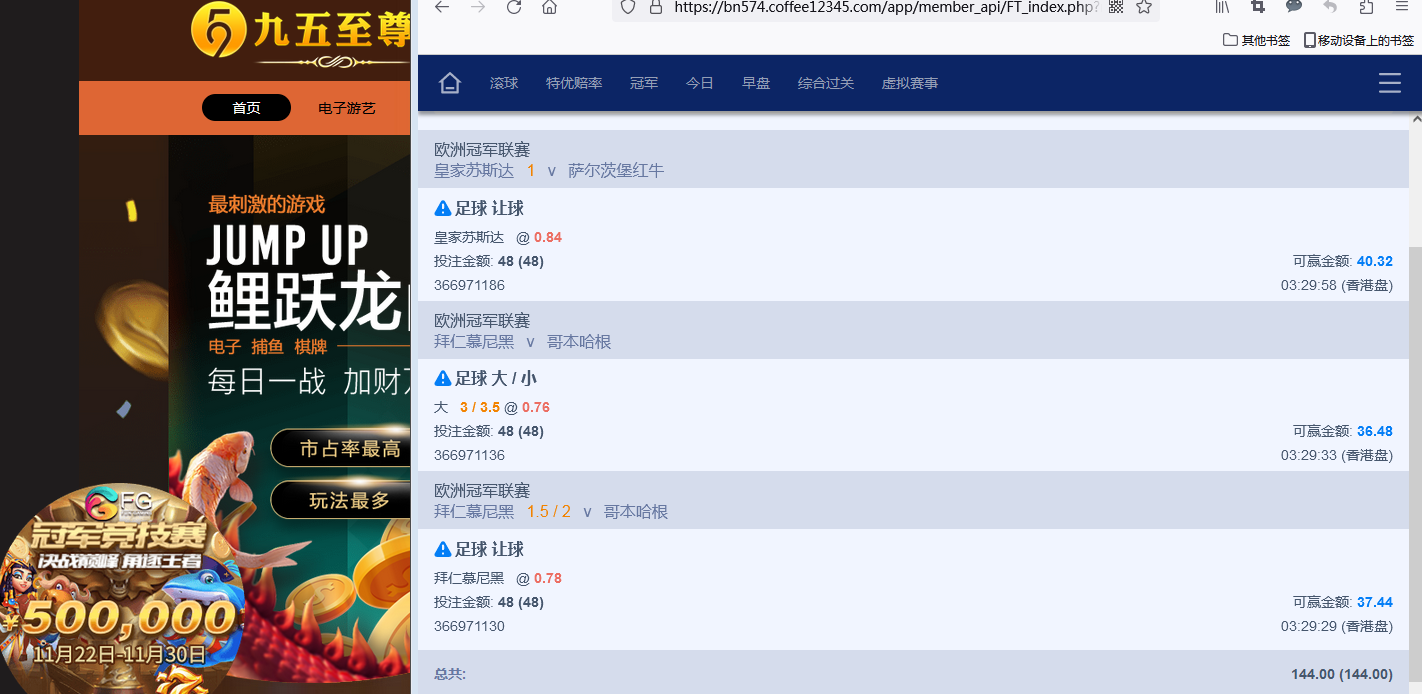This screenshot has height=694, width=1422.
Task: Click warning icon on first 足球 让球 bet
Action: pyautogui.click(x=443, y=208)
